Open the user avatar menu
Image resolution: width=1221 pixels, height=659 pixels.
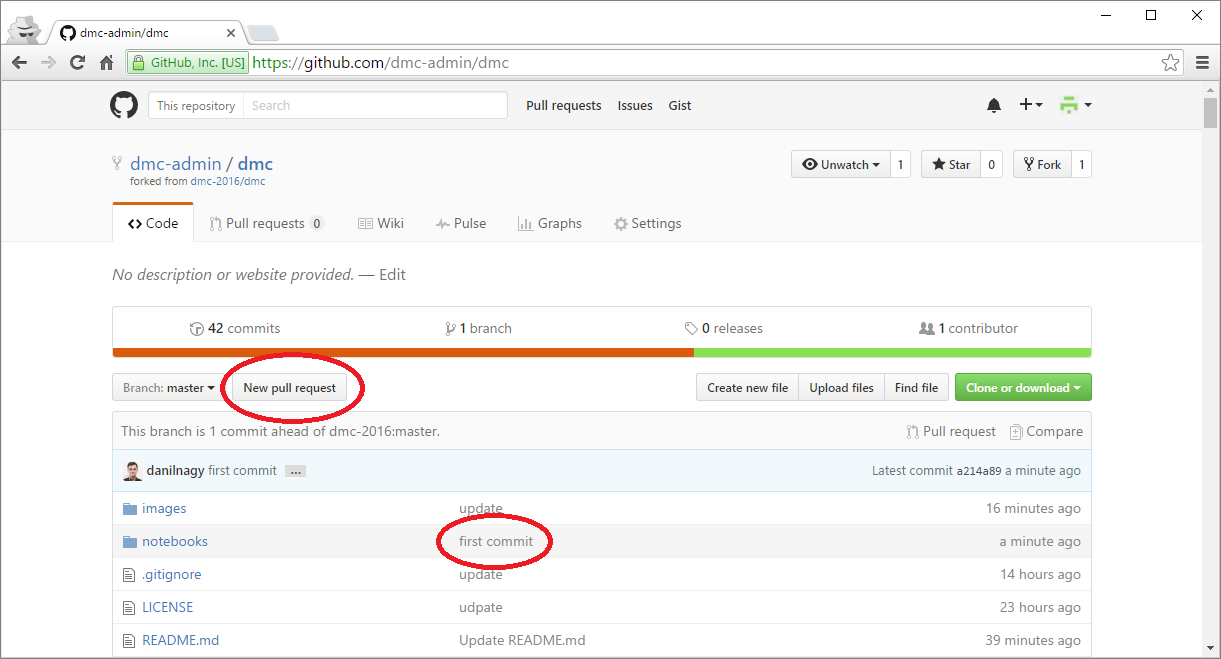point(1075,105)
